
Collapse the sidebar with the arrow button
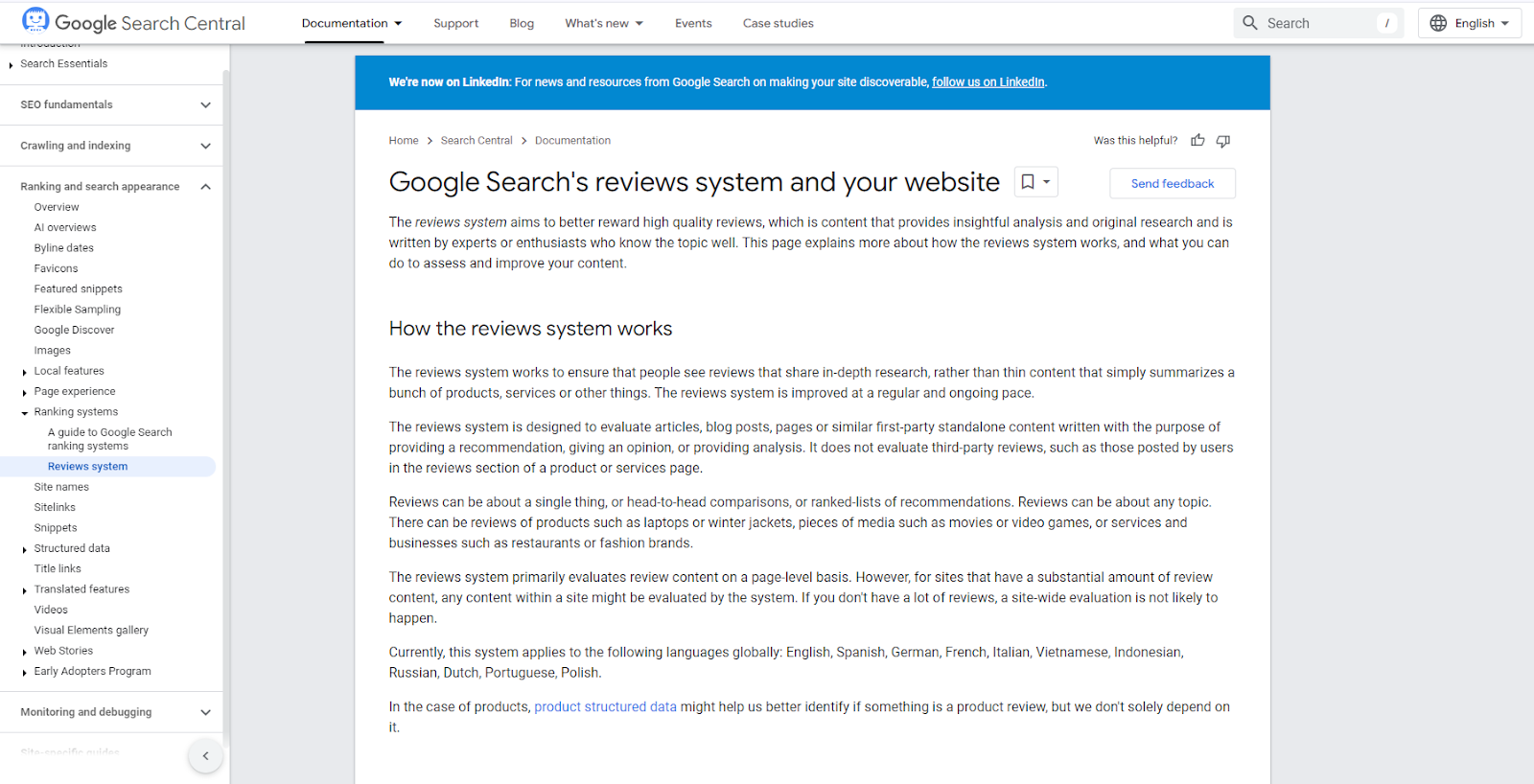(x=205, y=756)
